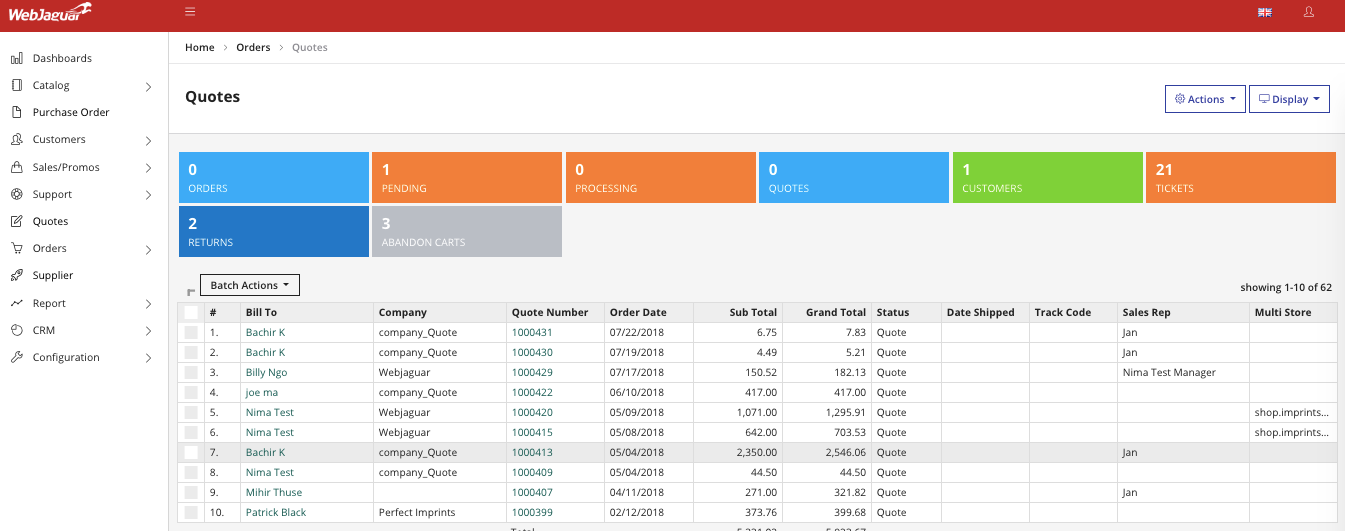Open the user profile icon
This screenshot has height=531, width=1345.
(1309, 12)
